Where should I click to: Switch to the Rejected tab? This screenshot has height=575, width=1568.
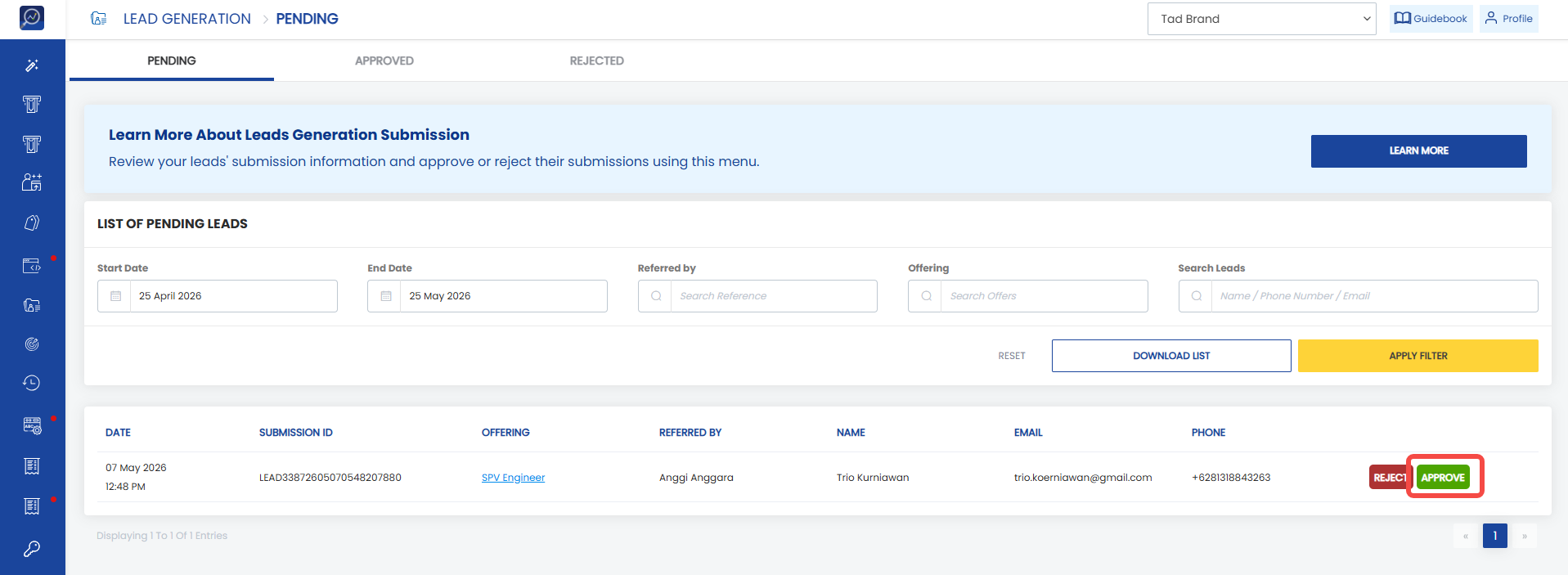(597, 61)
